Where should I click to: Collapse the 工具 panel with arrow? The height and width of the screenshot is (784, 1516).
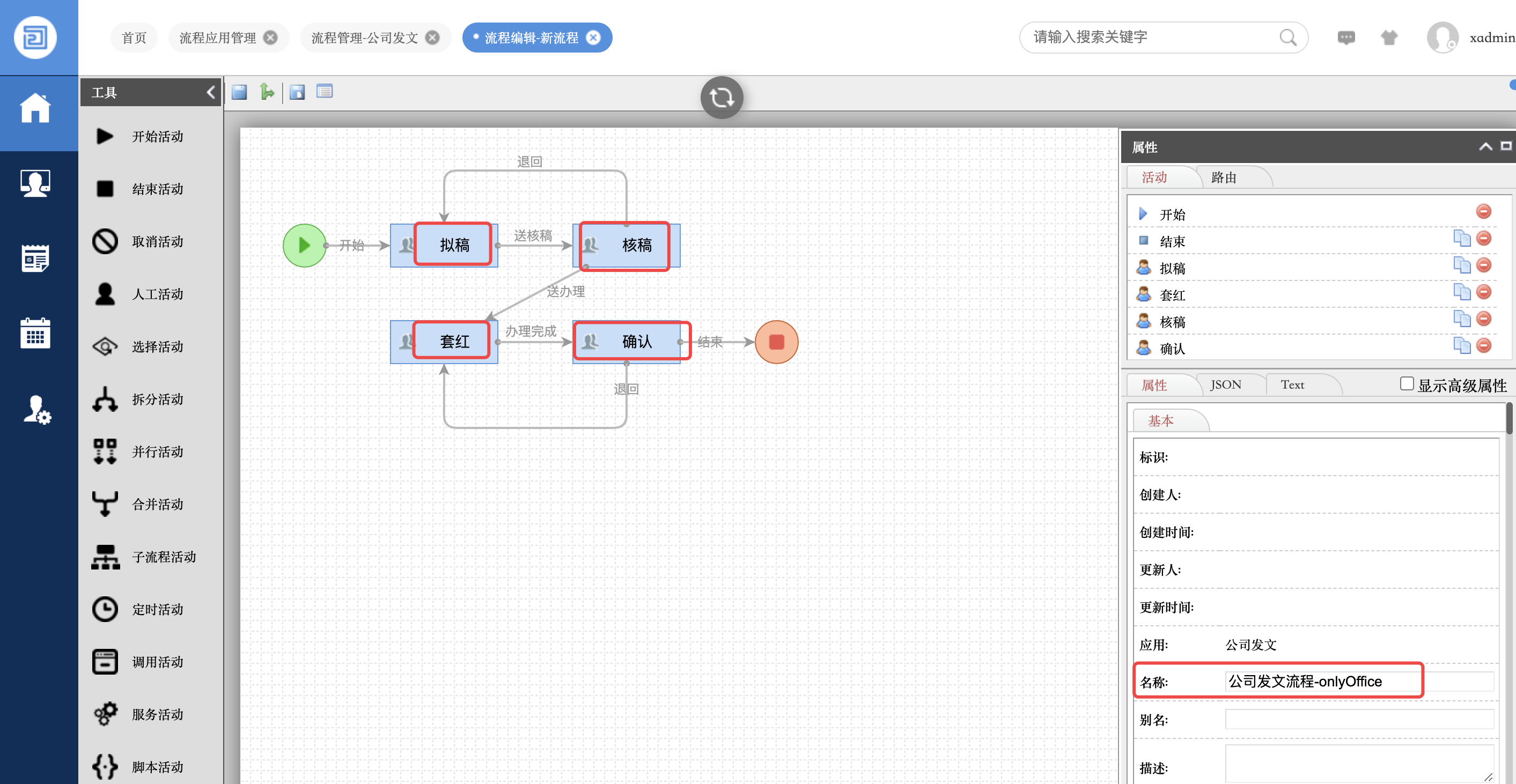click(211, 92)
